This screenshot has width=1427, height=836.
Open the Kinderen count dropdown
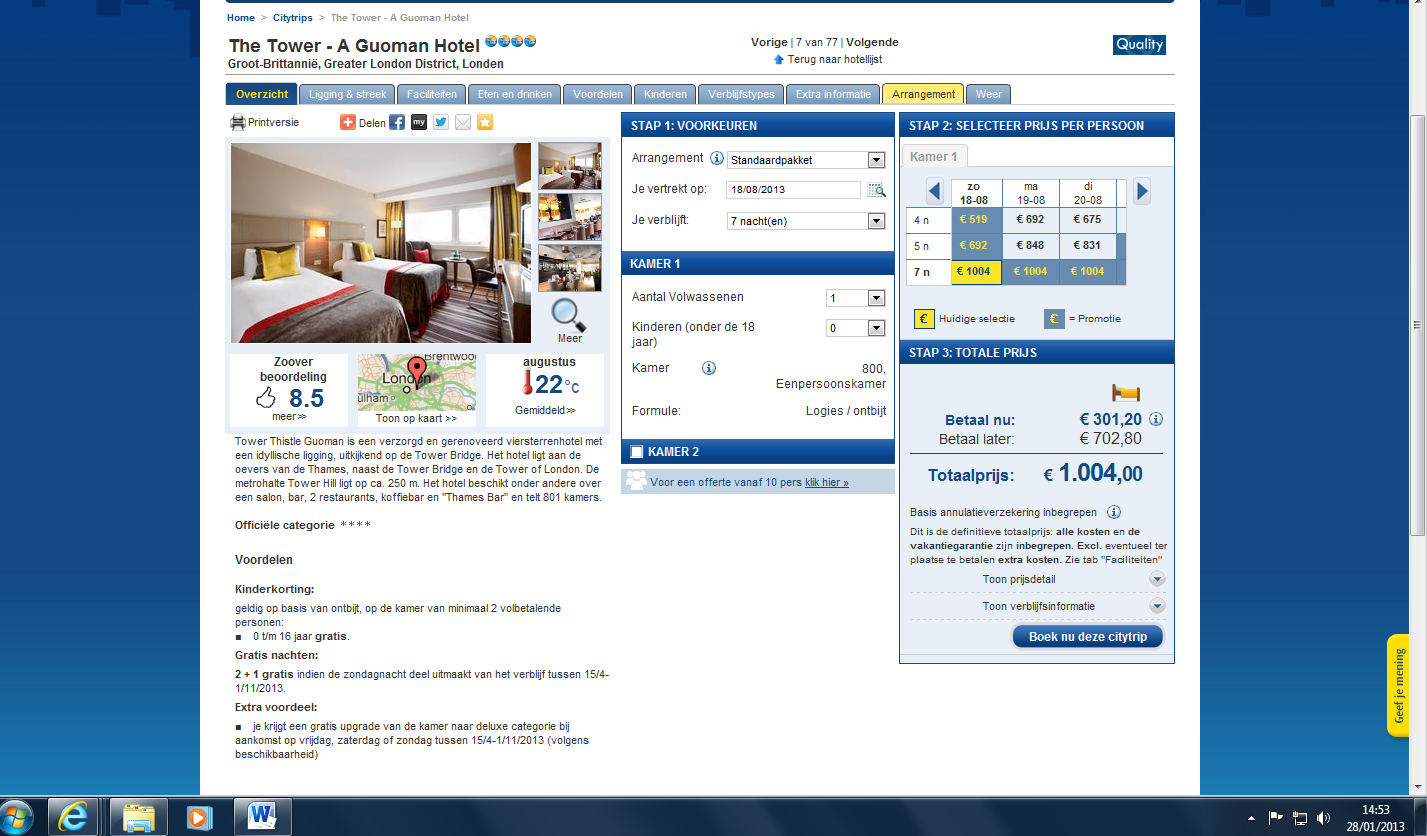[x=876, y=328]
